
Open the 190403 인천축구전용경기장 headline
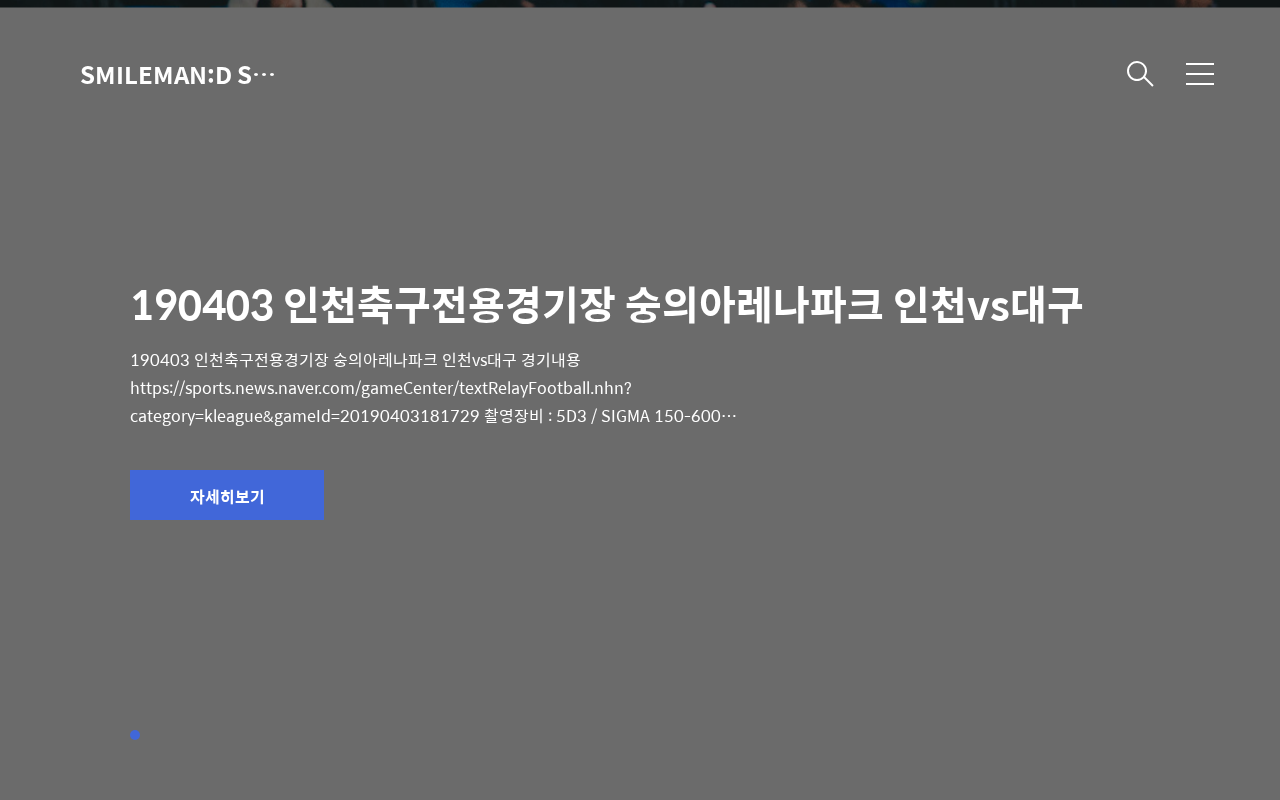tap(606, 305)
